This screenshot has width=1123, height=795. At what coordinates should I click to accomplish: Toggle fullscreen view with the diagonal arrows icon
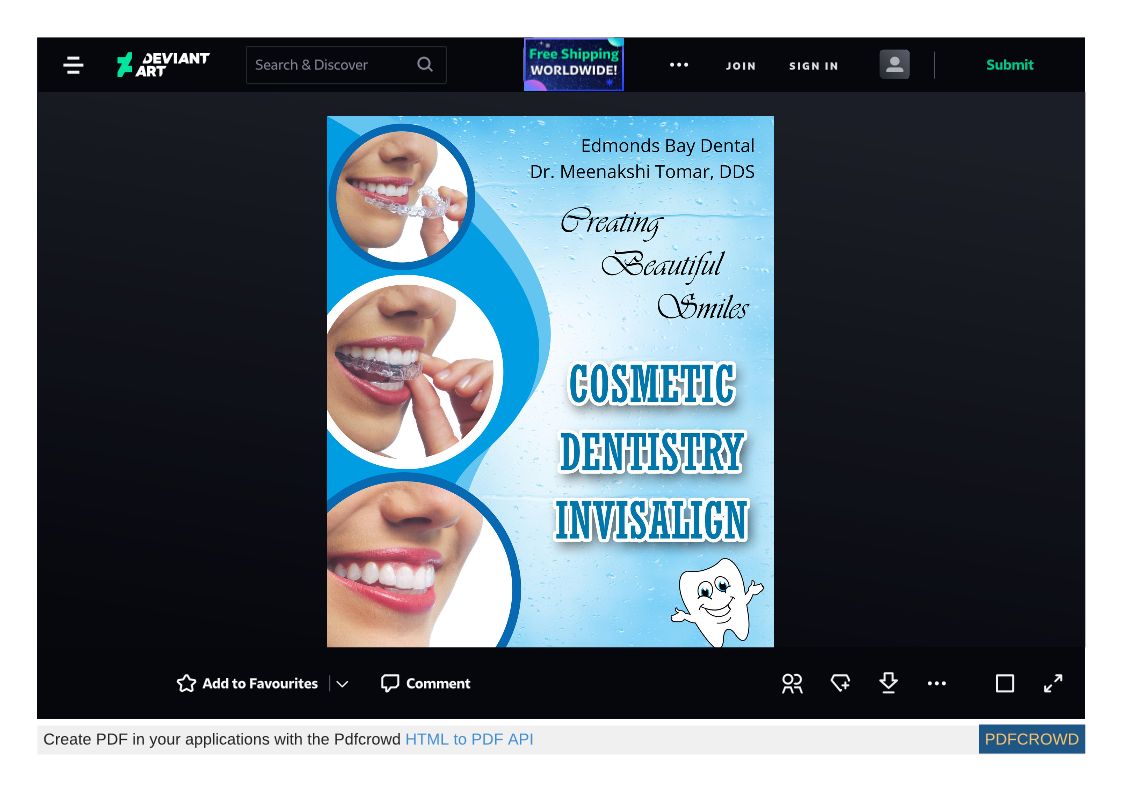1053,684
